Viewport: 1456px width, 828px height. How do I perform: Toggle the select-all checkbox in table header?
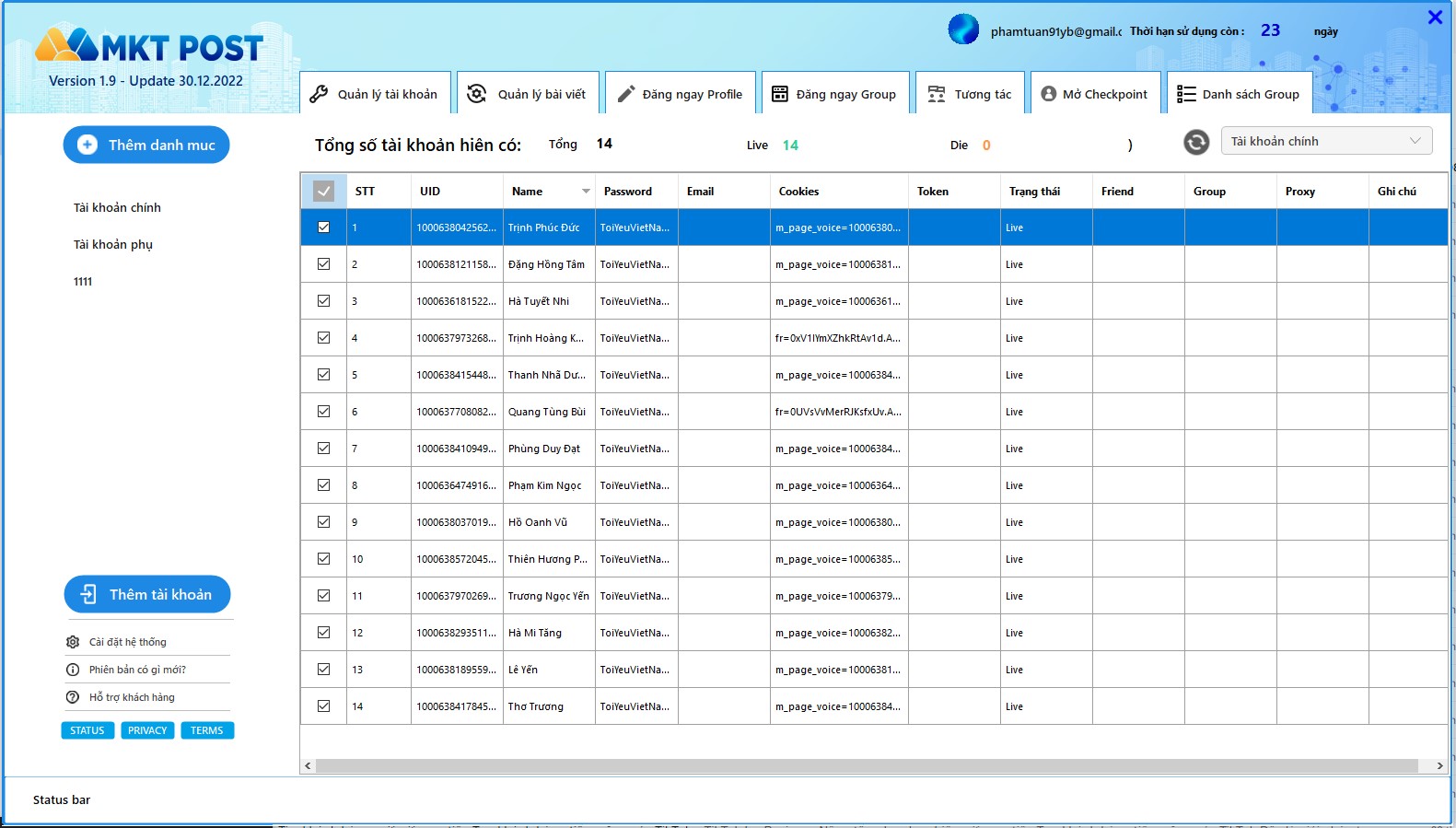[323, 191]
